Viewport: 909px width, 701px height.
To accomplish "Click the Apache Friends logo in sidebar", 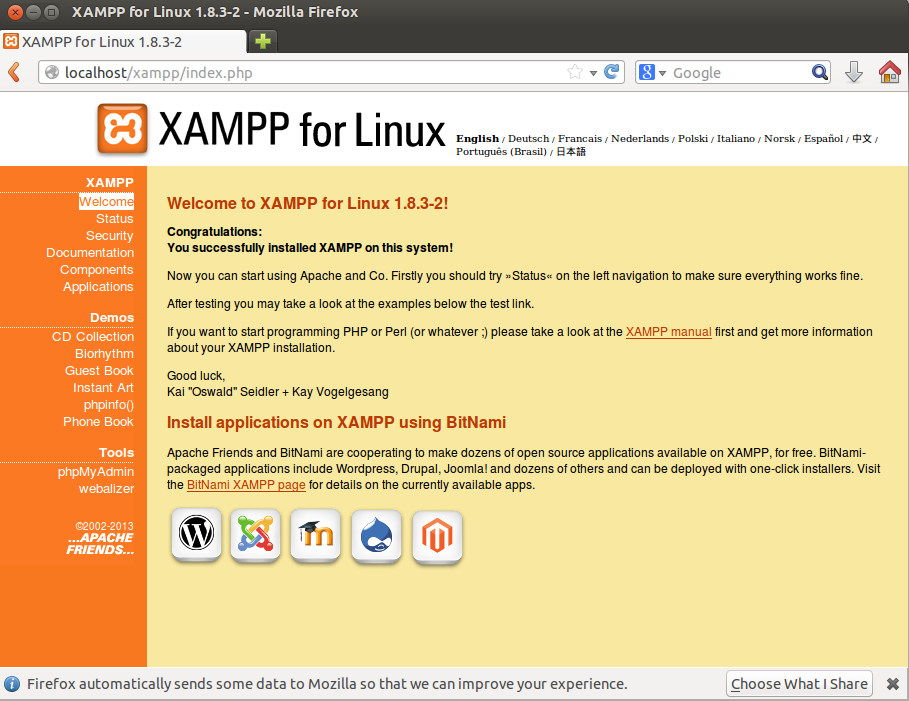I will tap(100, 543).
